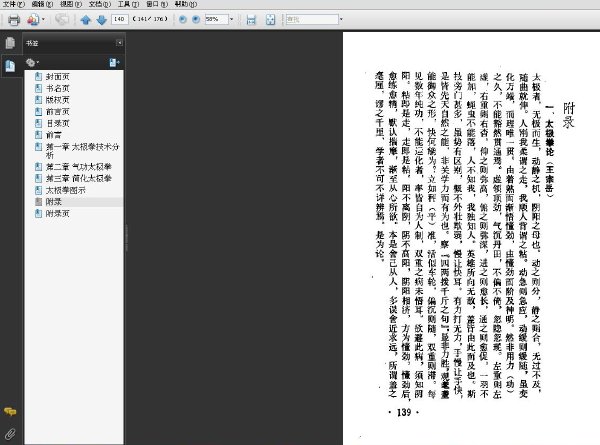Open the zoom percentage dropdown arrow
This screenshot has width=600, height=445.
(x=232, y=19)
